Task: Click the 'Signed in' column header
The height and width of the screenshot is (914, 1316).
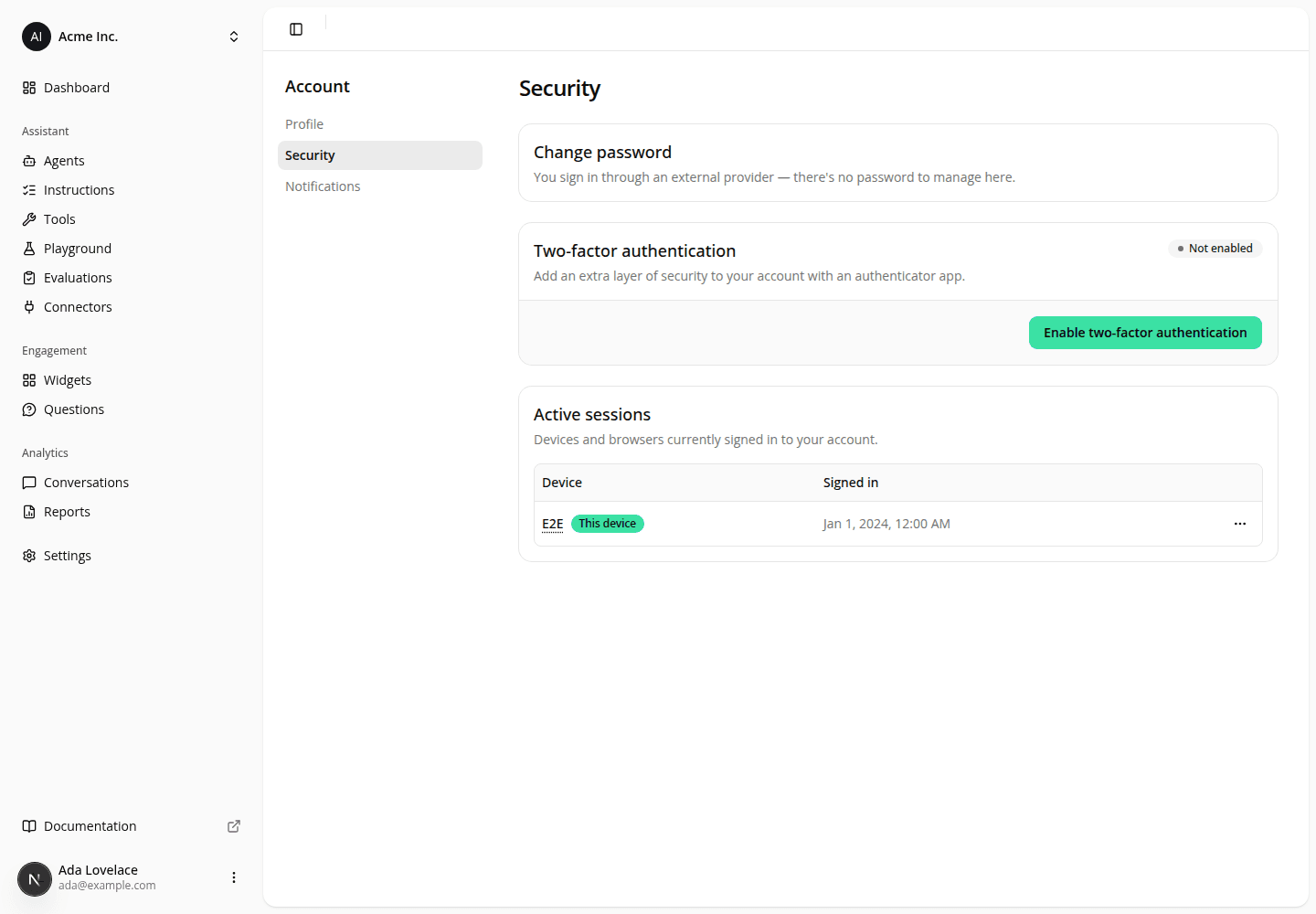Action: pos(851,483)
